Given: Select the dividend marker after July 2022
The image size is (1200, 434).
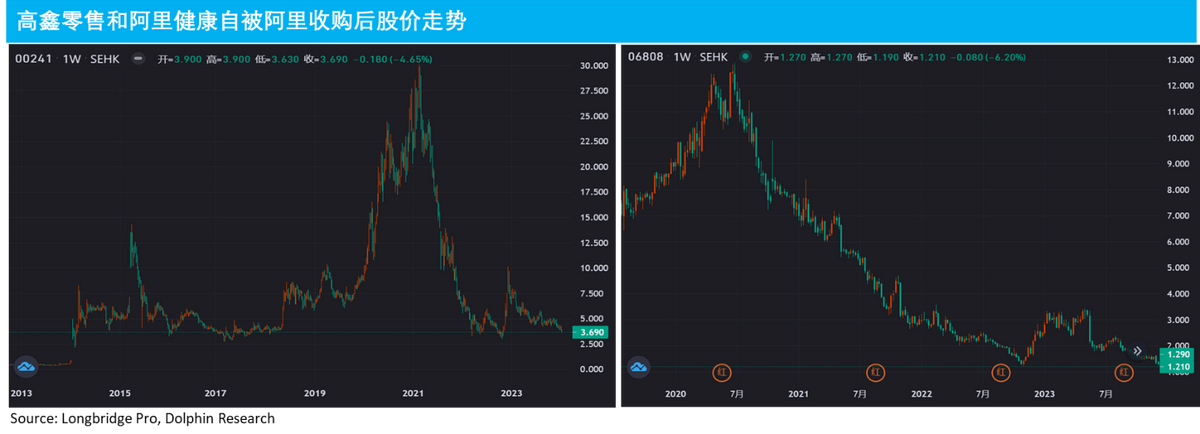Looking at the screenshot, I should click(x=1001, y=372).
